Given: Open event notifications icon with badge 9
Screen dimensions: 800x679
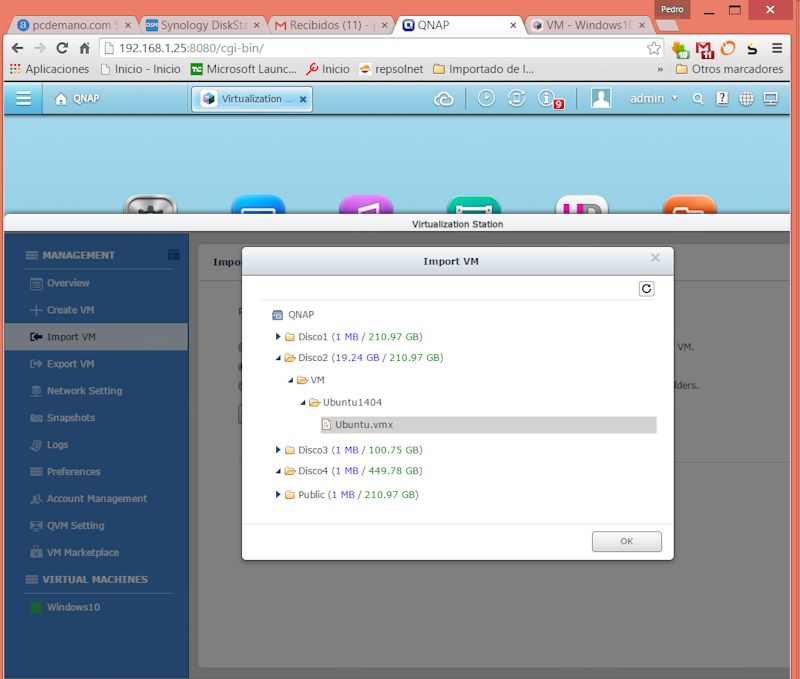Looking at the screenshot, I should click(x=550, y=98).
